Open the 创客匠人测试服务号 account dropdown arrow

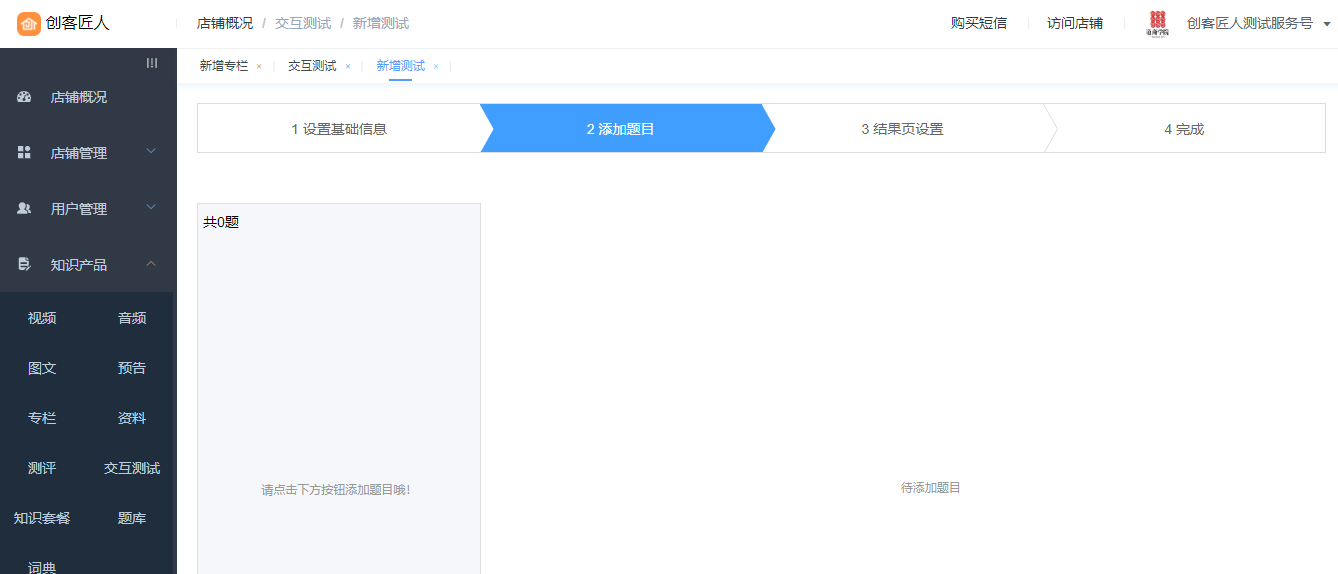point(1327,24)
